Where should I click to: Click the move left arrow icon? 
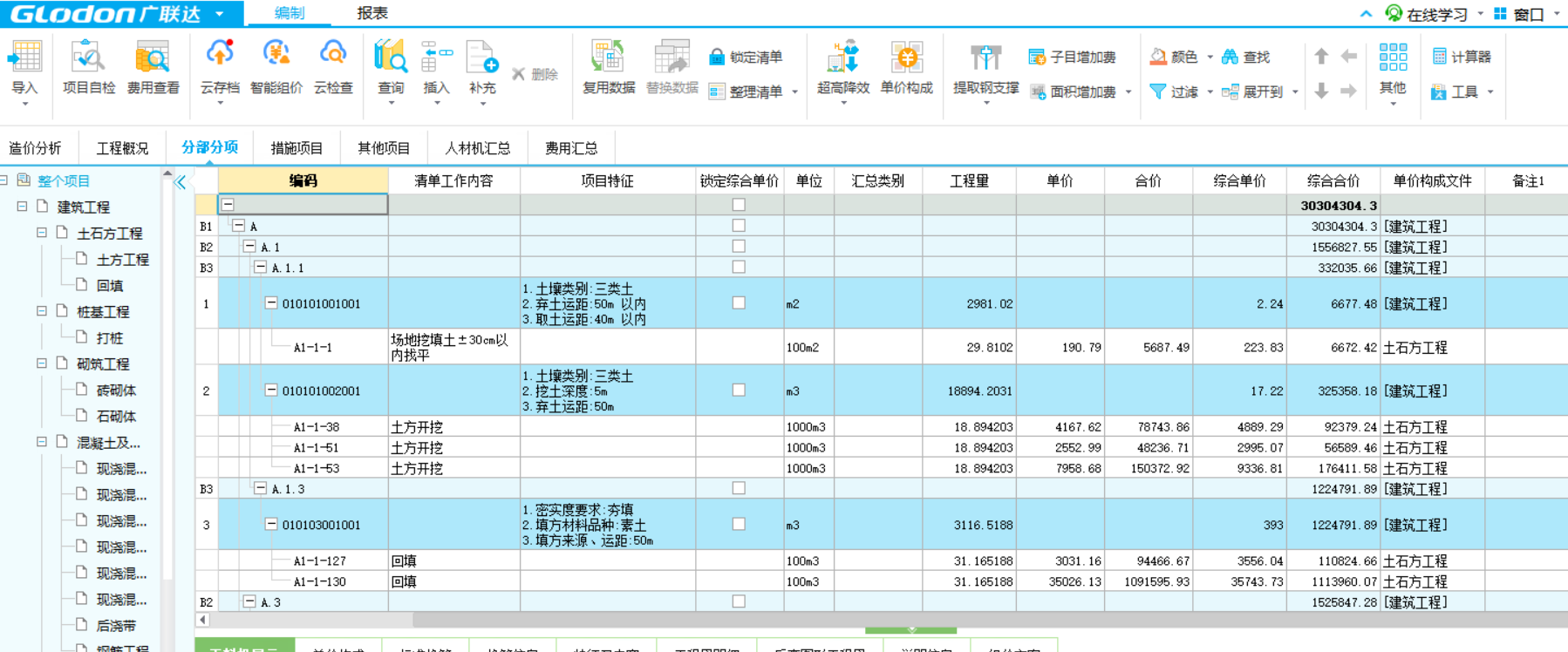coord(1349,57)
